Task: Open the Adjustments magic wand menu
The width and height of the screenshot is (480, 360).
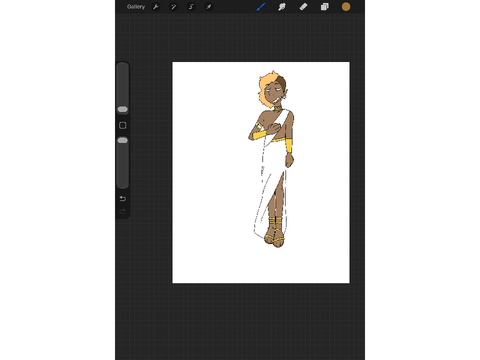Action: 173,7
